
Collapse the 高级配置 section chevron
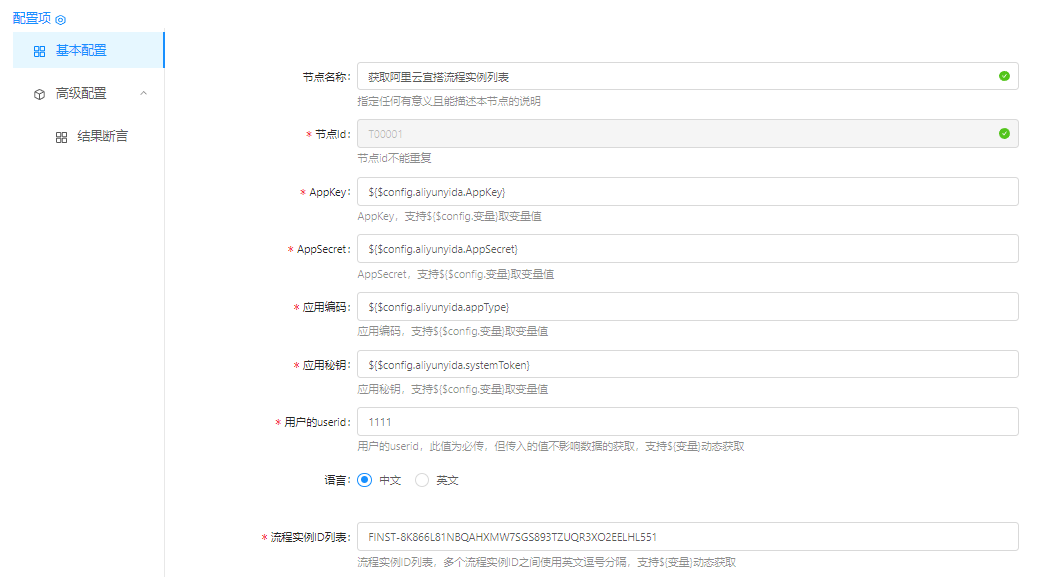pyautogui.click(x=143, y=93)
